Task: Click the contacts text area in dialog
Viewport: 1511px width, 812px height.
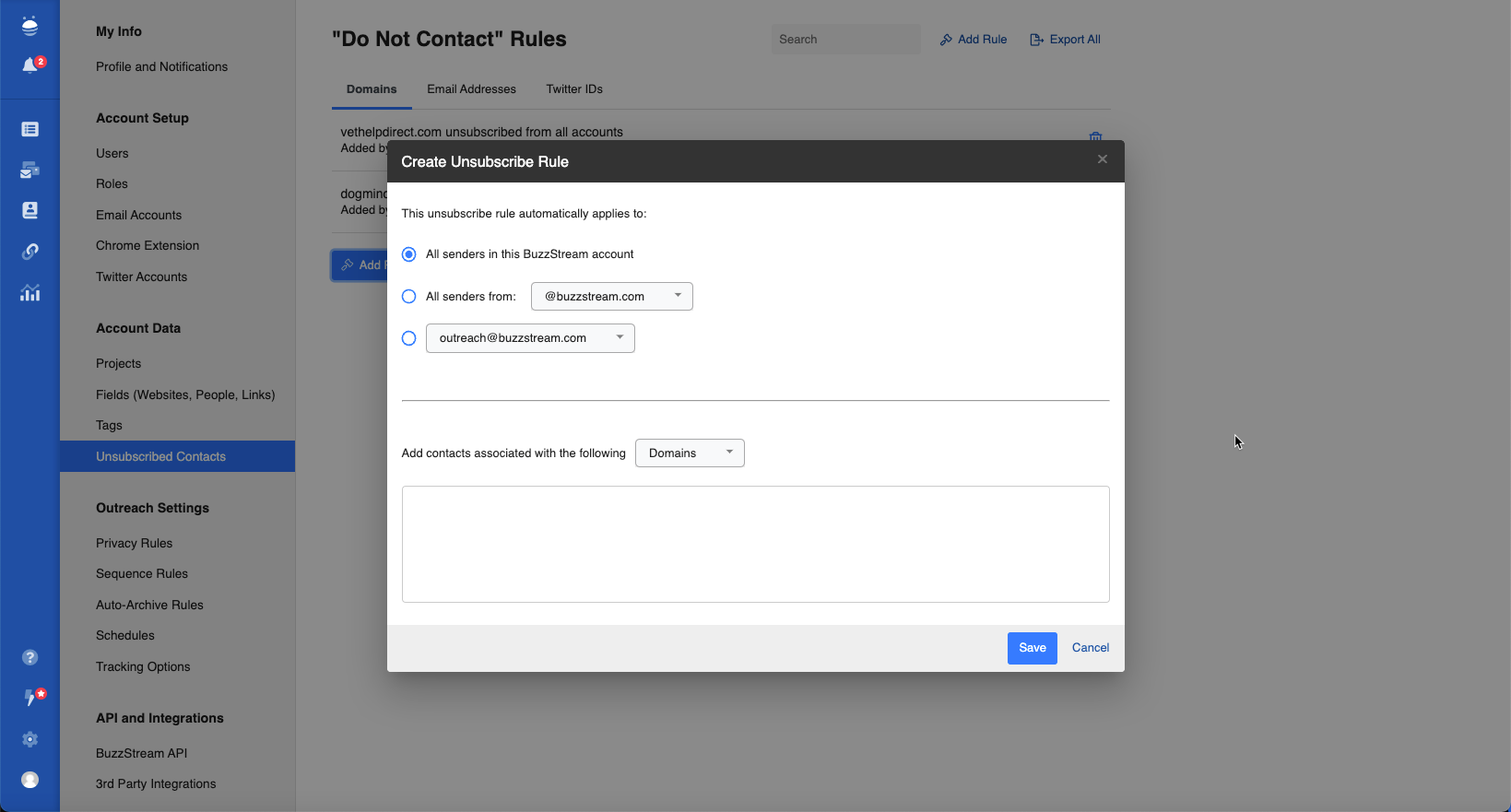Action: 755,544
